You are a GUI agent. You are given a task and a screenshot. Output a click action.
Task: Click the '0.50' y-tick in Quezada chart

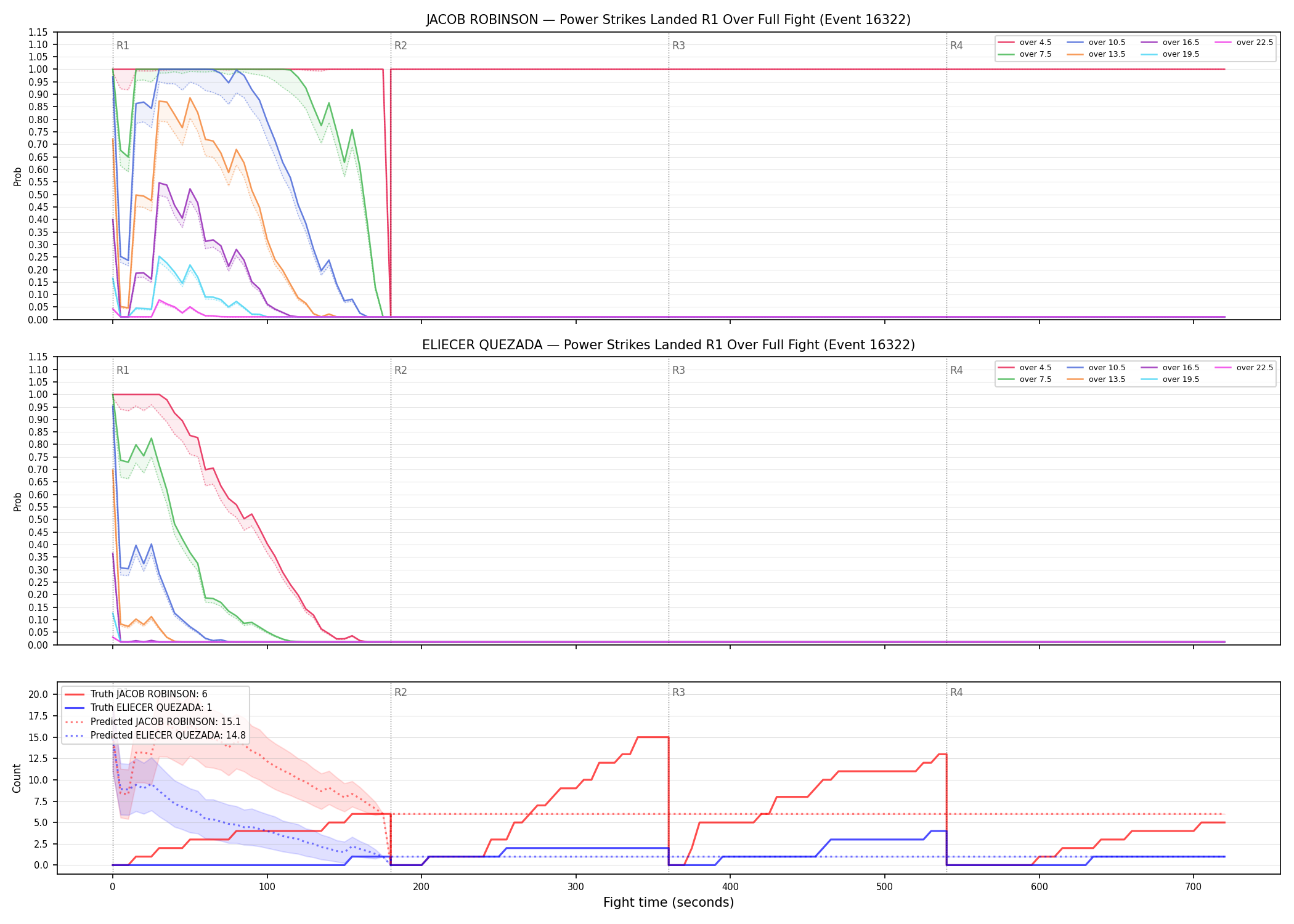(x=38, y=519)
